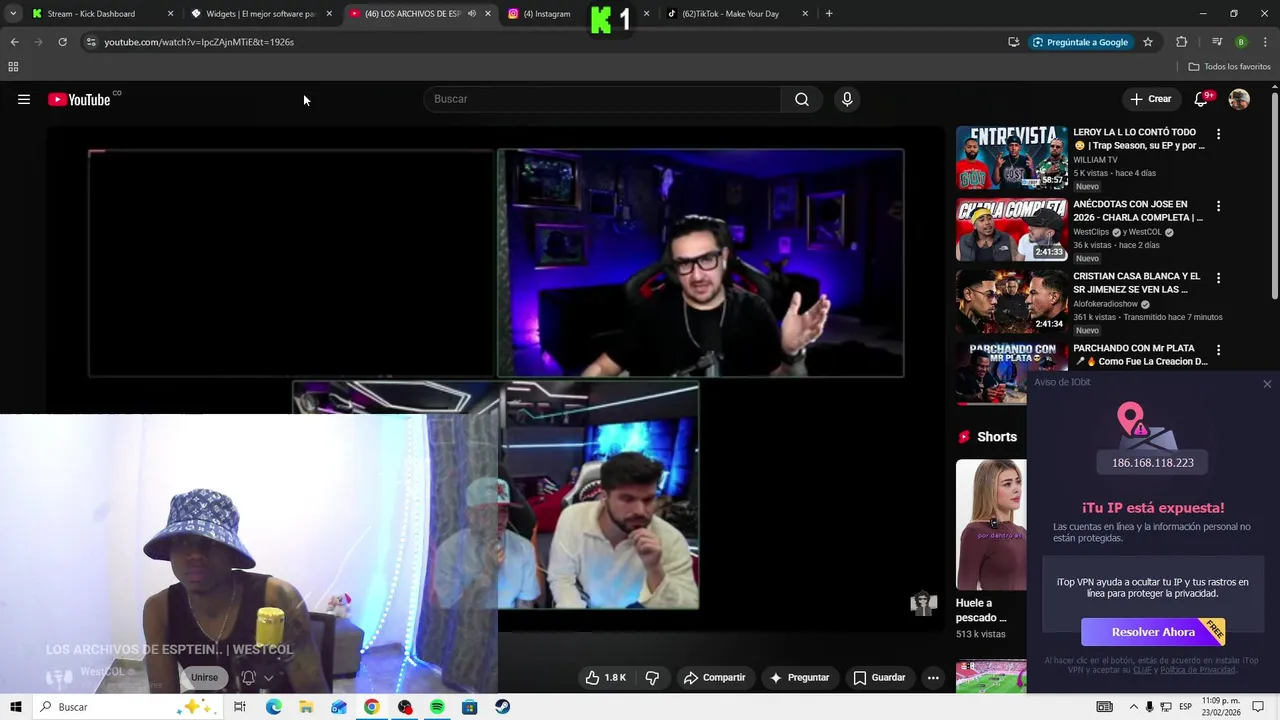Switch to Widgets El mejor software tab
Screen dimensions: 1280x720
click(260, 14)
